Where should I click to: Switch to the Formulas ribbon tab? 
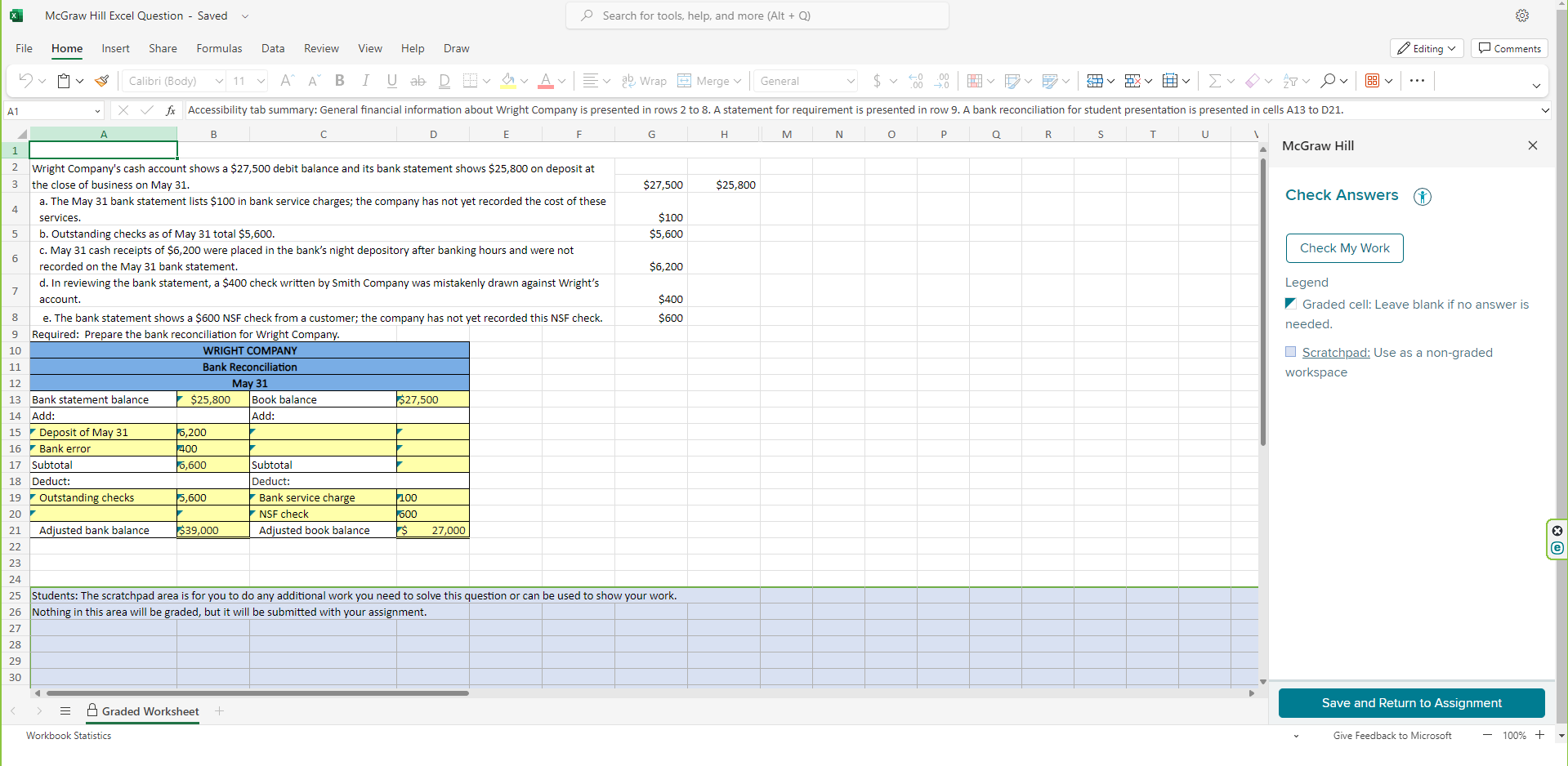(x=218, y=48)
